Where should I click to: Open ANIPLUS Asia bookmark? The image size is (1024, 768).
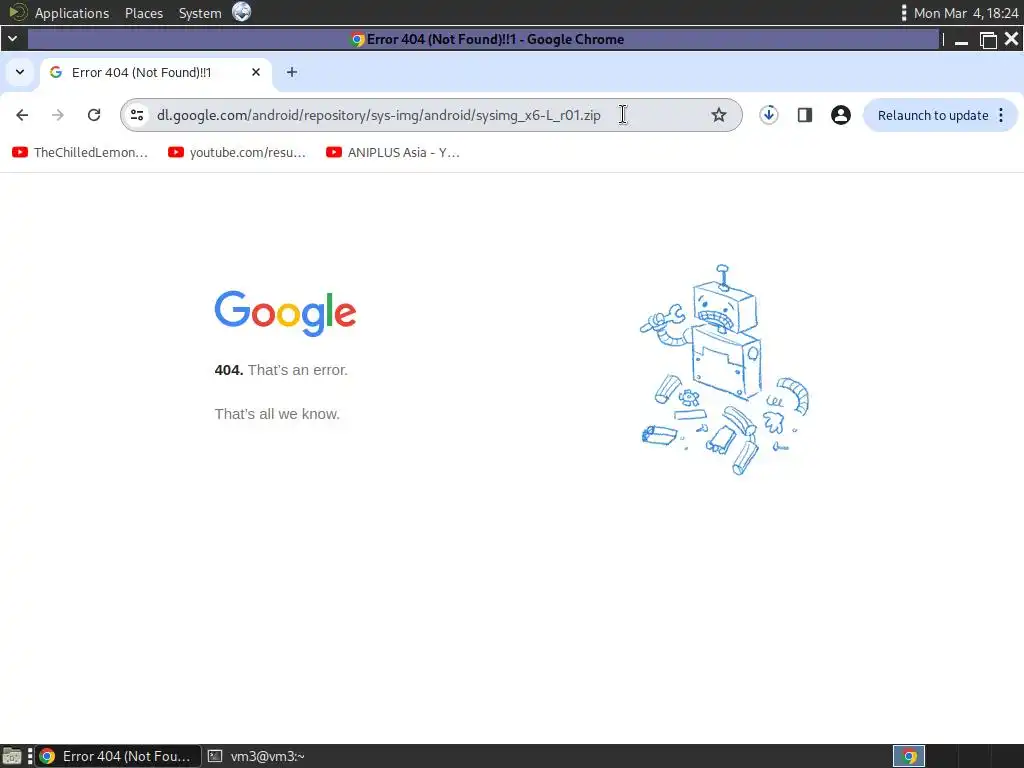393,152
